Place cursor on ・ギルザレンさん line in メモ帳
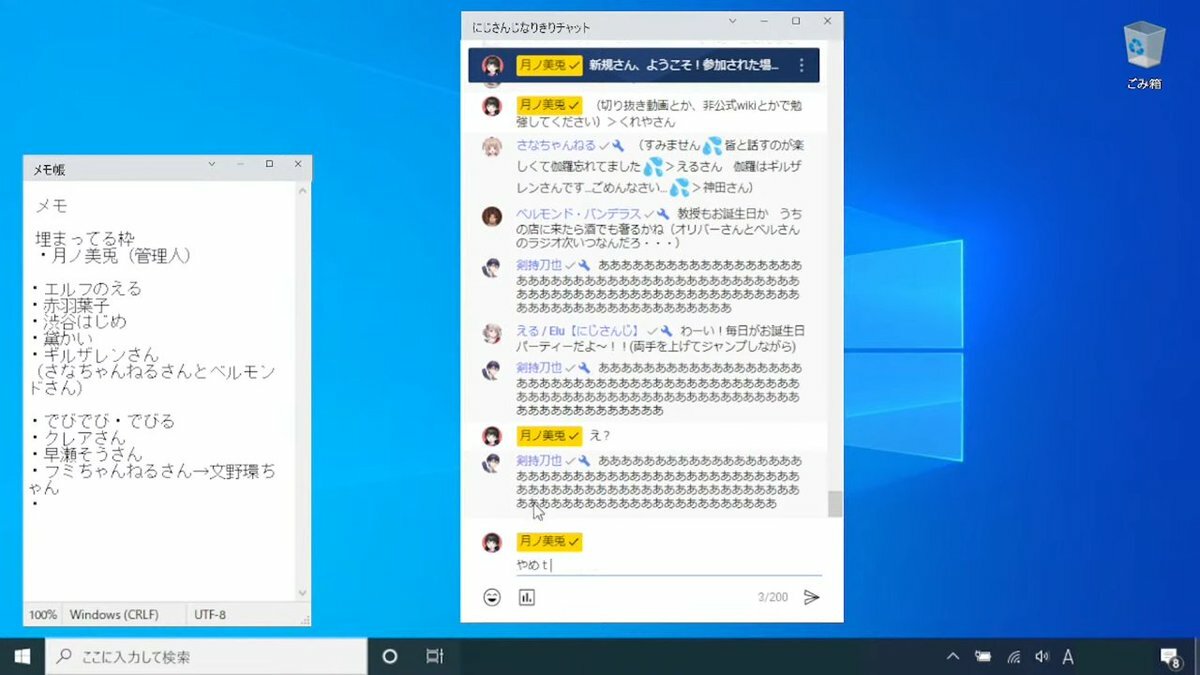This screenshot has width=1200, height=675. pos(95,355)
